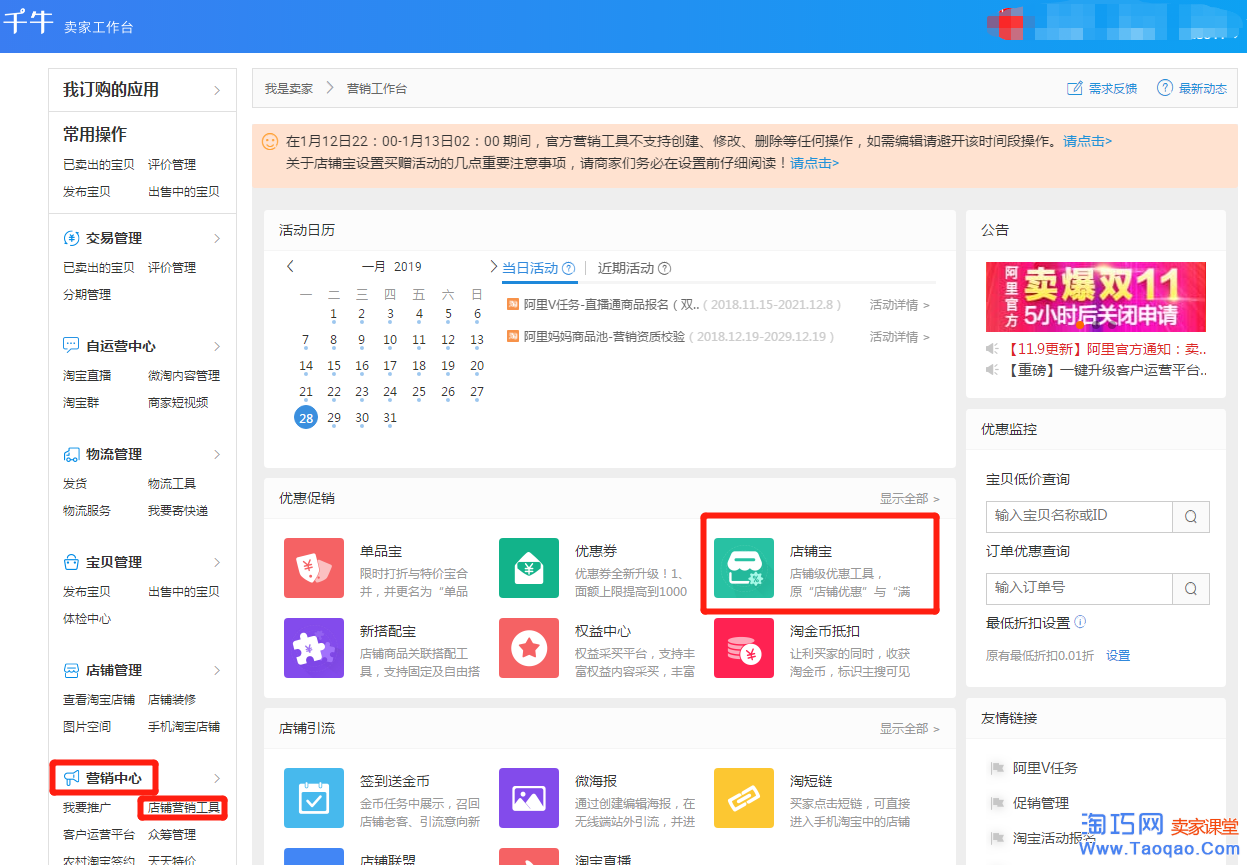Image resolution: width=1247 pixels, height=865 pixels.
Task: Open 【11.9更新】阿里官方通知 announcement
Action: click(x=1107, y=349)
